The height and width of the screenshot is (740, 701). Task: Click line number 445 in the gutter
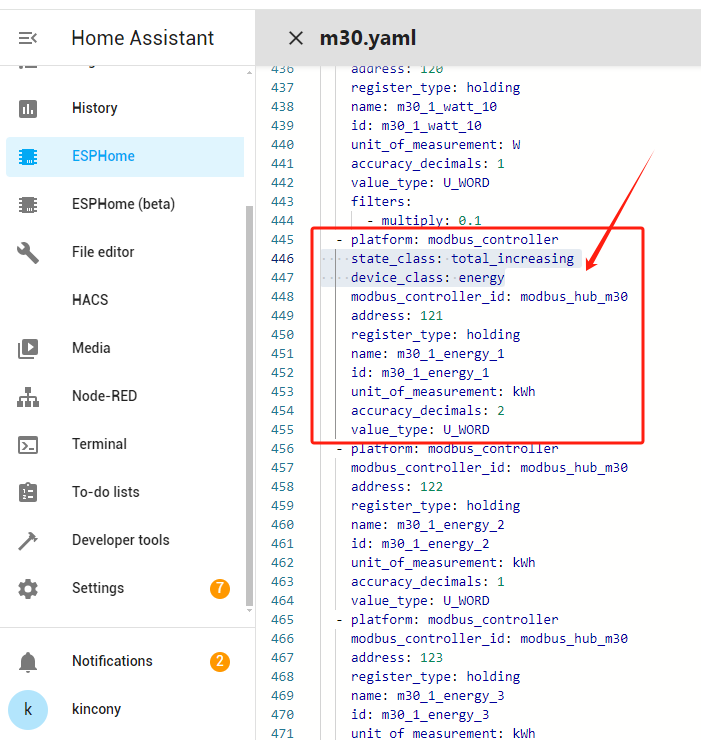point(282,240)
